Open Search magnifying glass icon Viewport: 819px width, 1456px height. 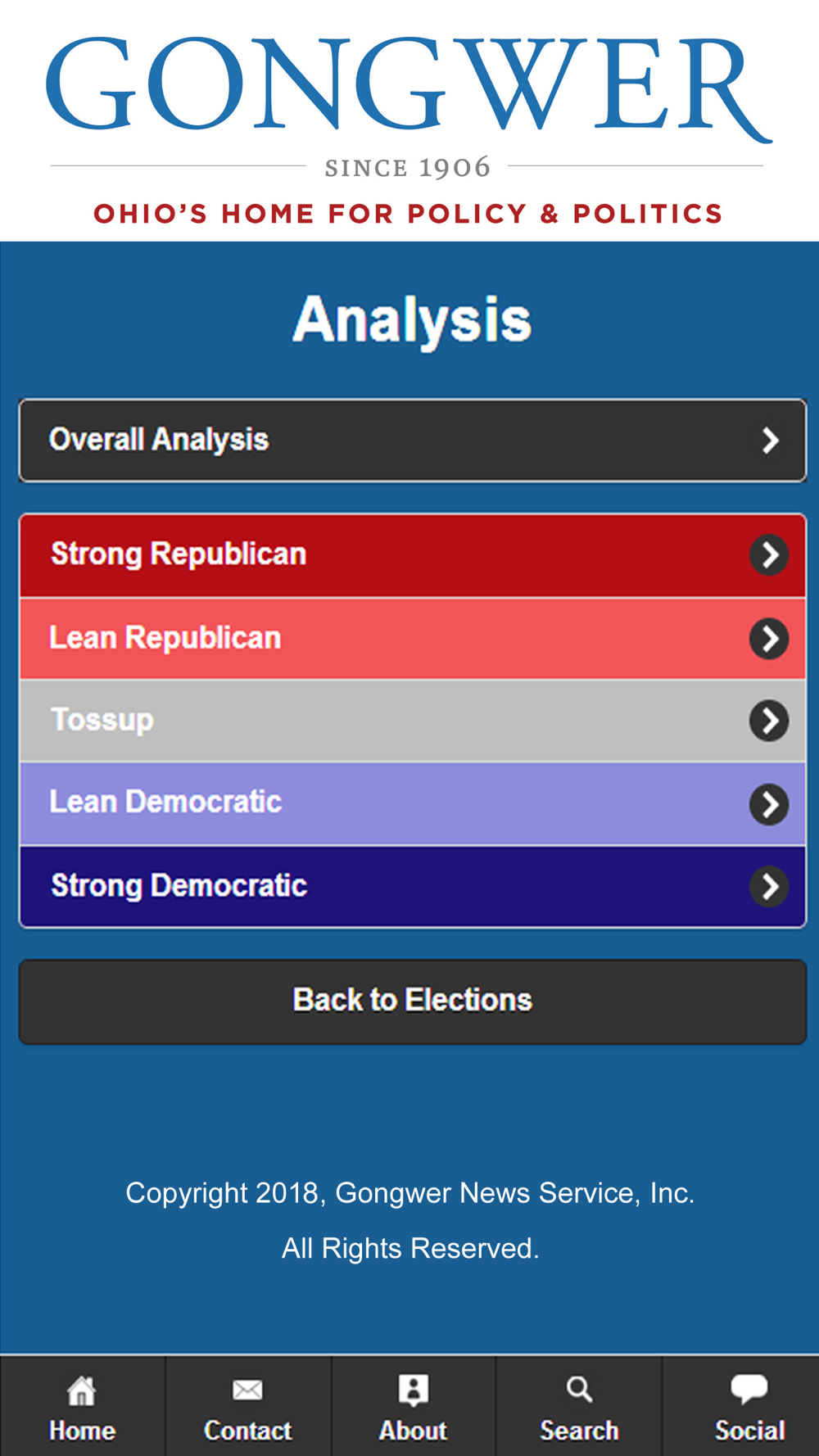click(579, 1389)
